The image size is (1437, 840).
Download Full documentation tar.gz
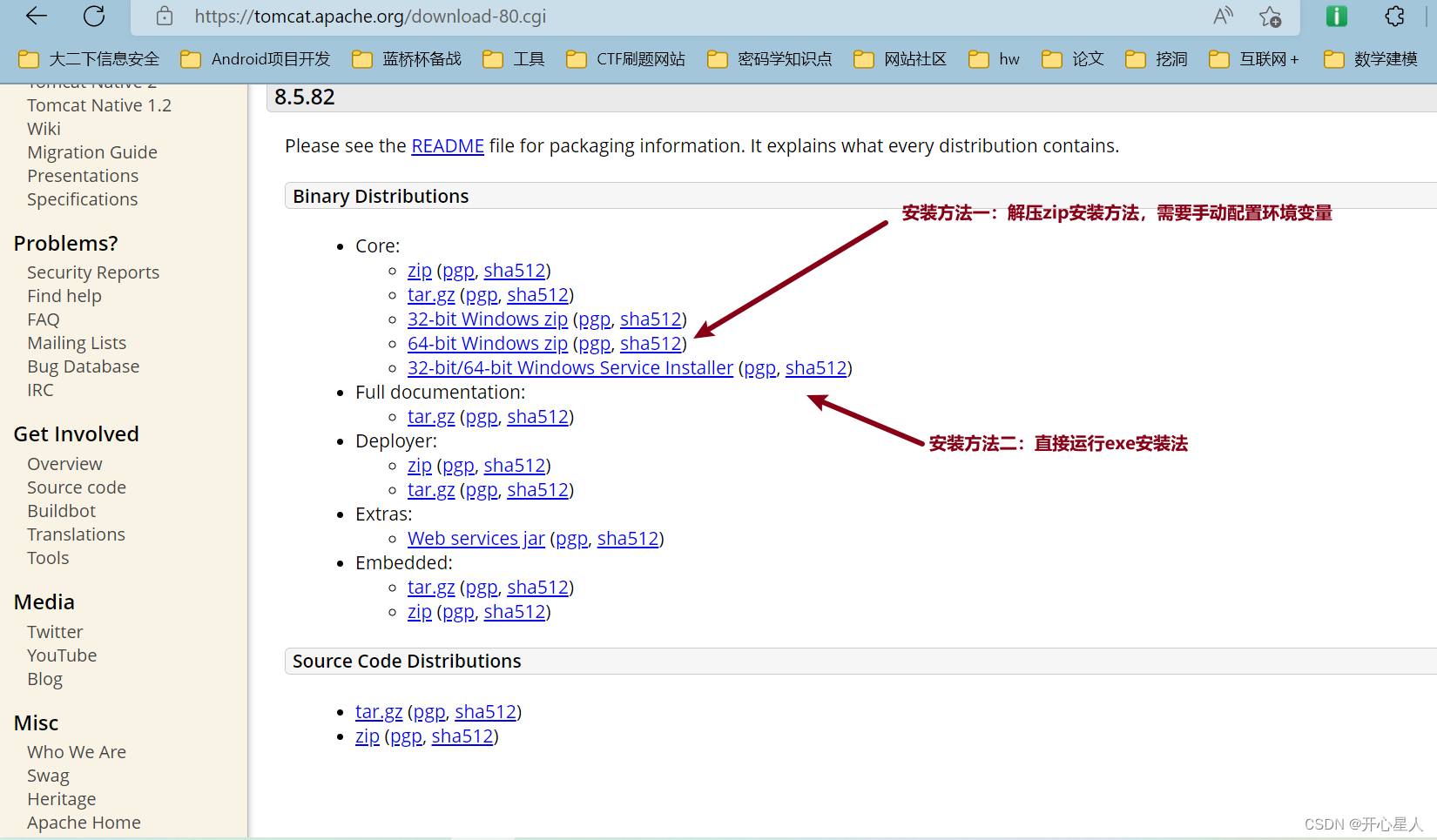[x=431, y=417]
